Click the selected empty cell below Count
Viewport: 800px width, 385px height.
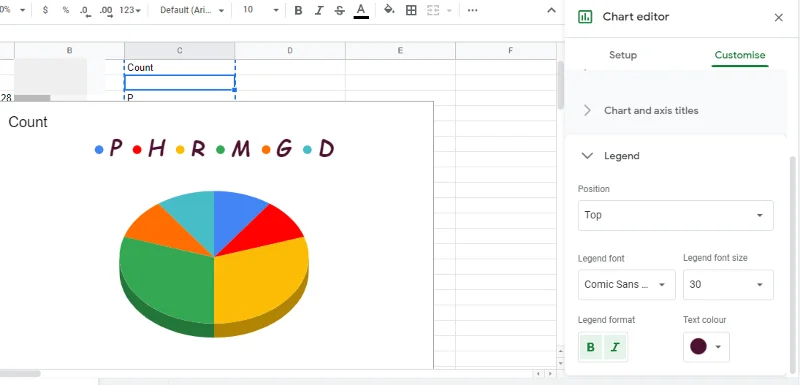click(x=180, y=83)
